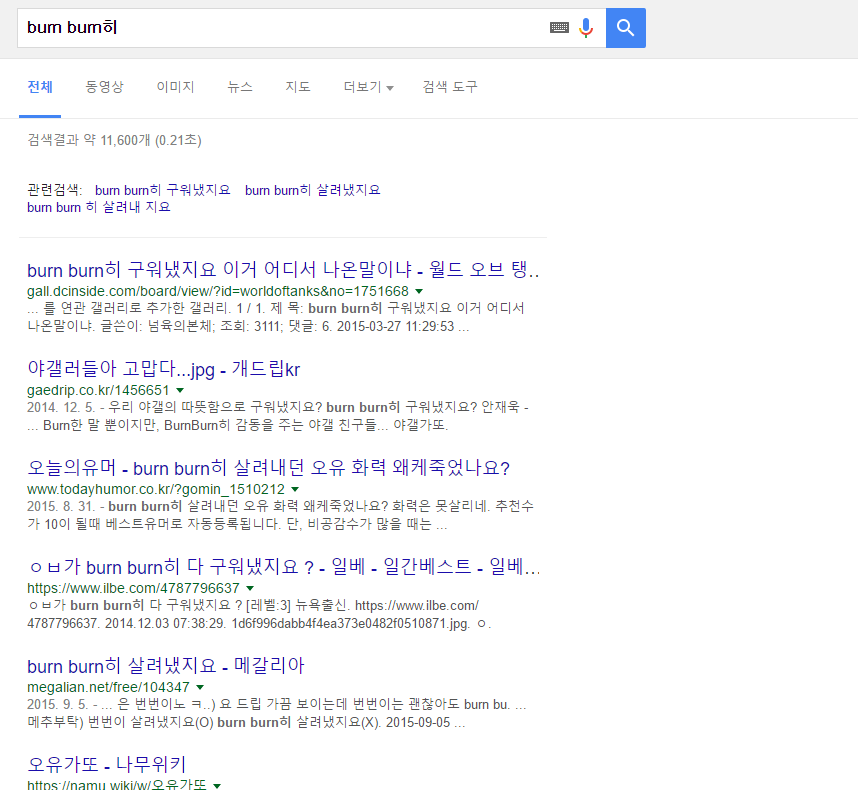
Task: Open result 'burn burn히 살려냈지요 - 메갈리아'
Action: (x=166, y=666)
